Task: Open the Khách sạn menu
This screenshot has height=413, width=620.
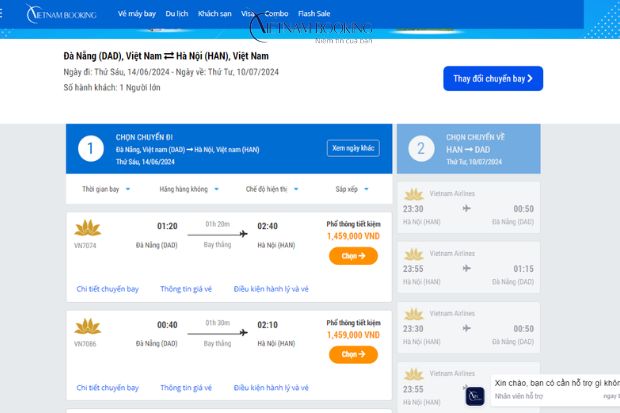Action: pos(215,13)
